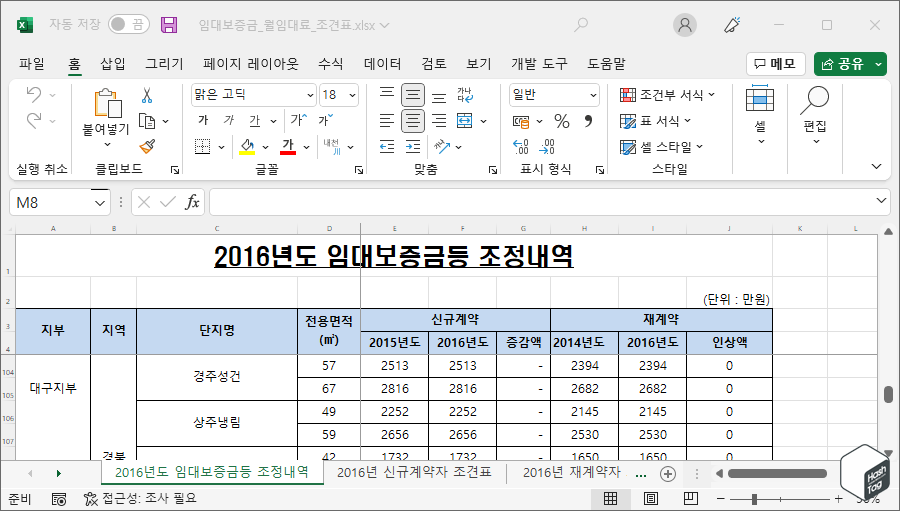Screen dimensions: 900x511
Task: Switch to the Formulas tab
Action: tap(331, 64)
